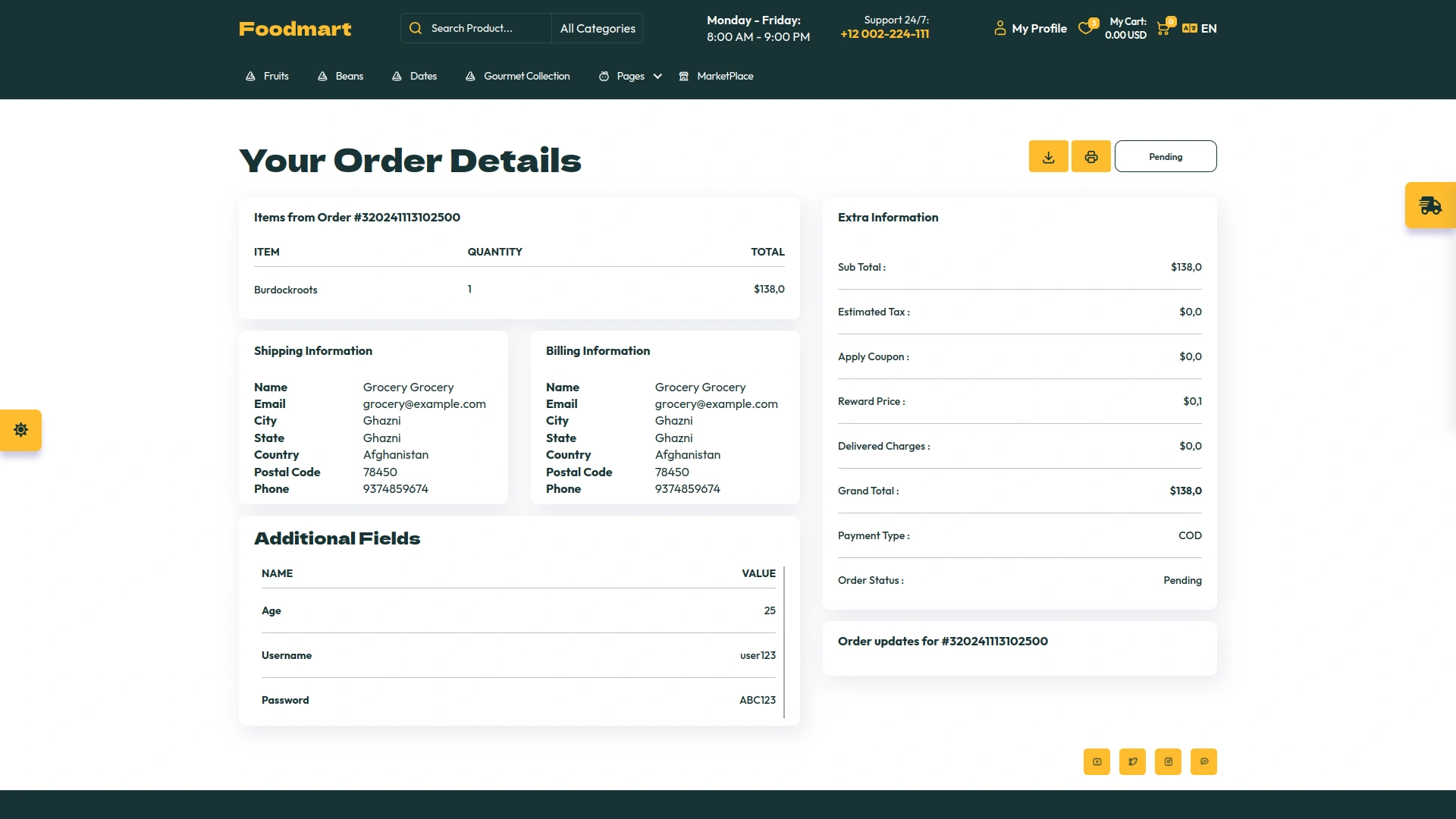Screen dimensions: 1456x819
Task: Click the Pending status button
Action: [x=1166, y=156]
